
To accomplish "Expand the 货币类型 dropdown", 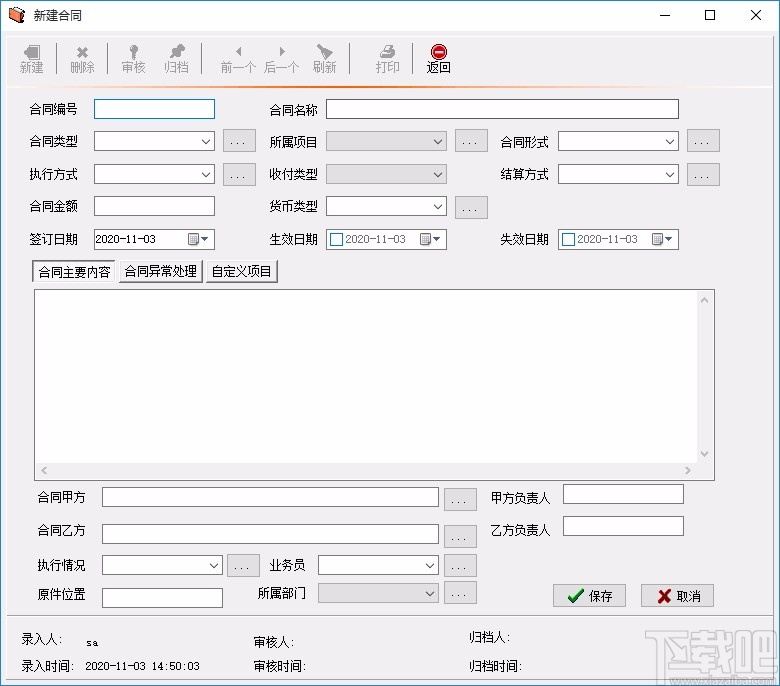I will click(x=438, y=206).
